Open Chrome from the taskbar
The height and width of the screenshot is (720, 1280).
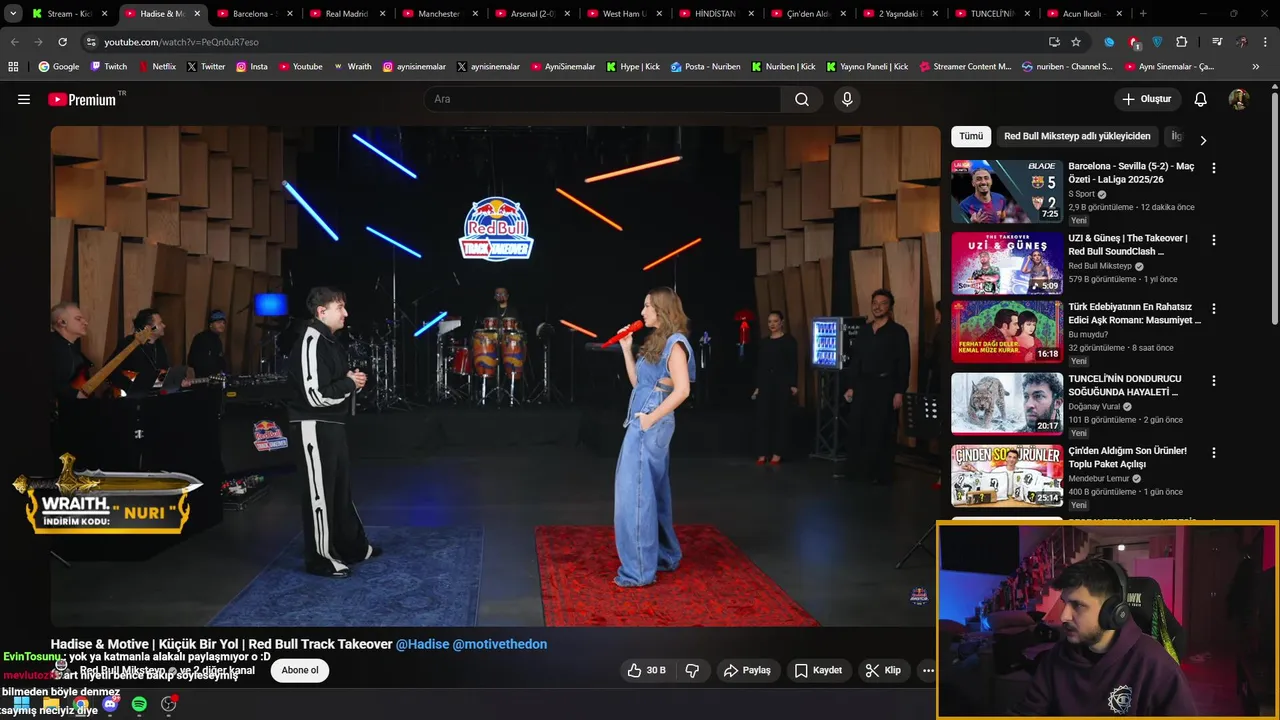(x=80, y=705)
